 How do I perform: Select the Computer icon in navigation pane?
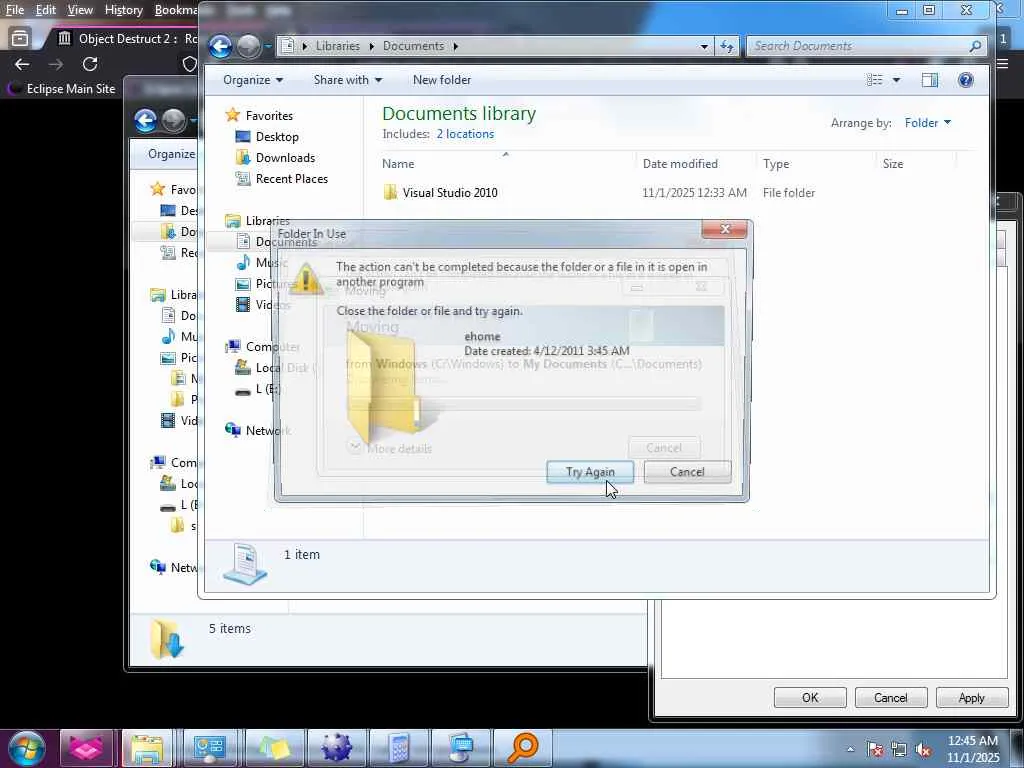click(232, 346)
